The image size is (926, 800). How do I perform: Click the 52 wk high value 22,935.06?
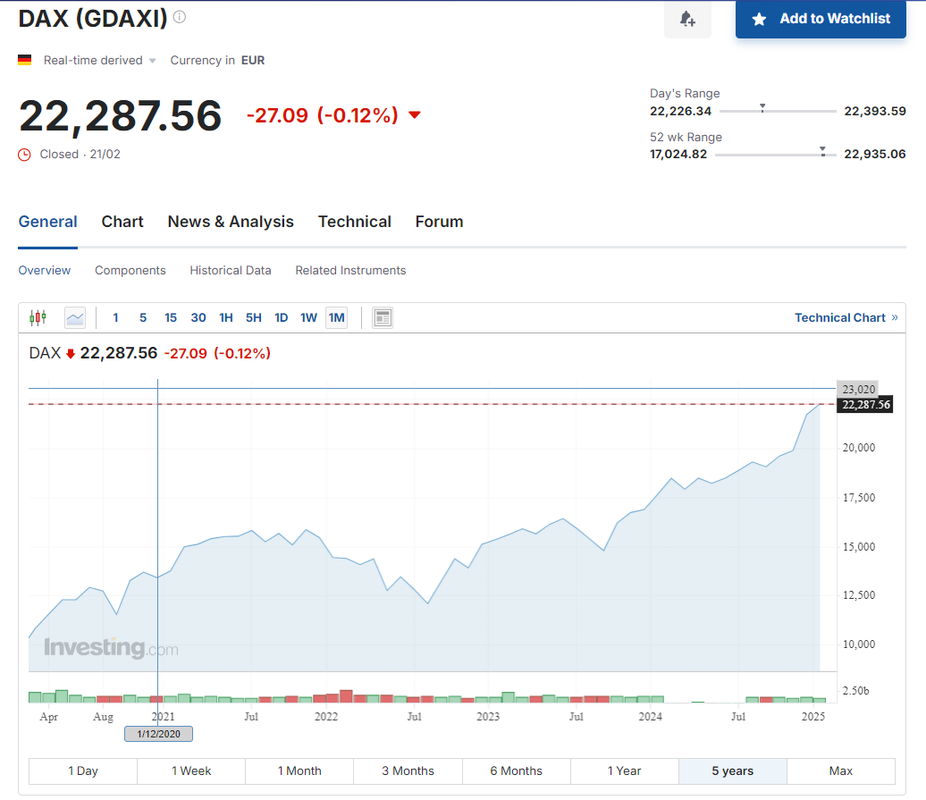click(x=875, y=154)
